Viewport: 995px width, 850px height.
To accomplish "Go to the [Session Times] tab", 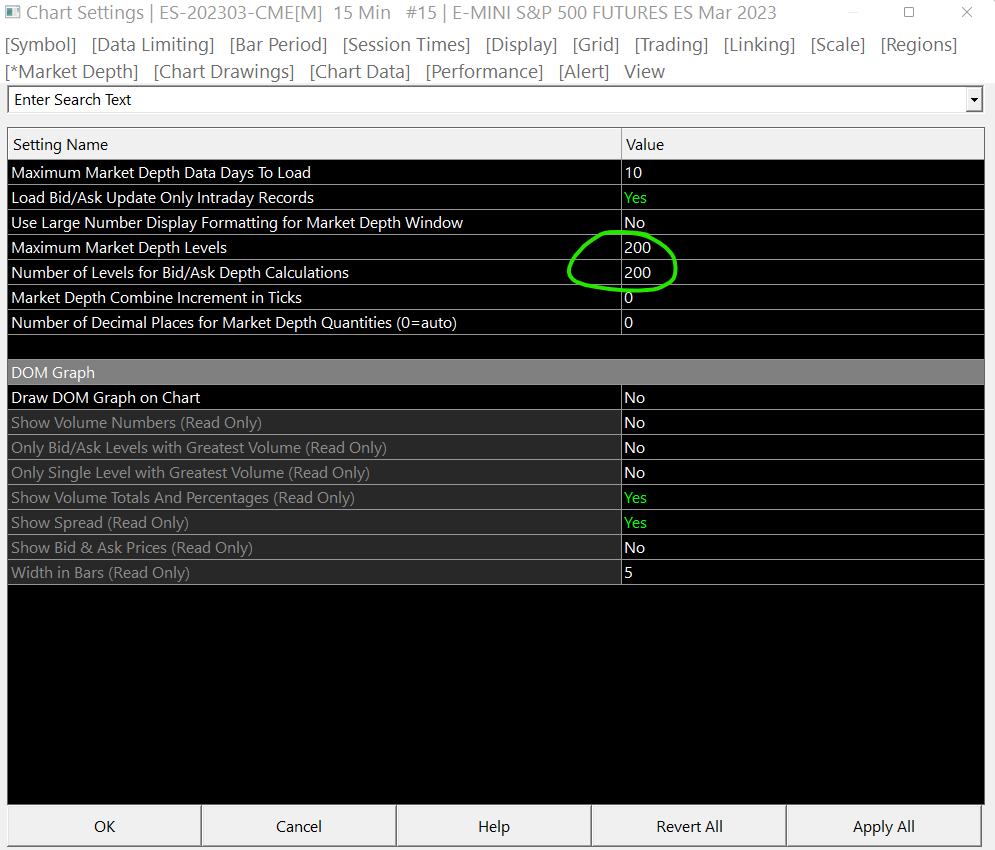I will [406, 45].
